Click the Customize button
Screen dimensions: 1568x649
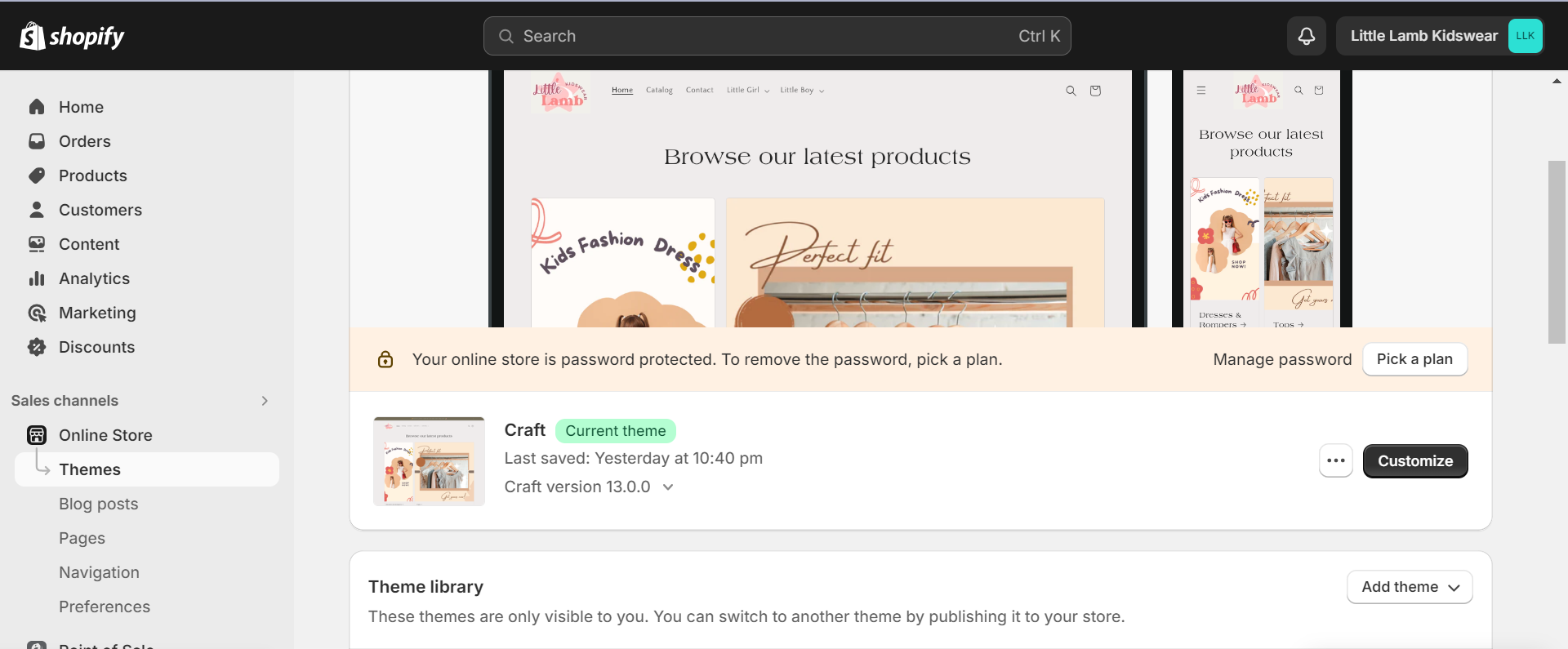(x=1415, y=461)
